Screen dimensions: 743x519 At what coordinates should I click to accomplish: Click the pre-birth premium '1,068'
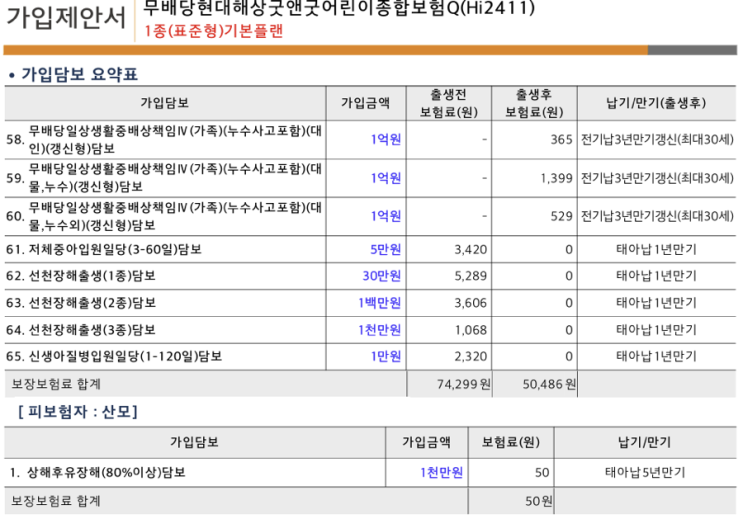[x=471, y=330]
